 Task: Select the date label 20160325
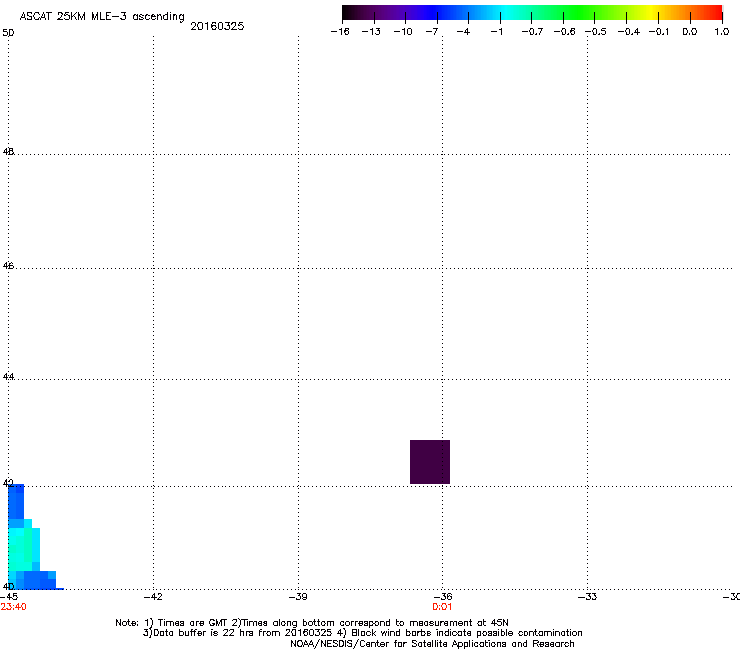(x=217, y=26)
